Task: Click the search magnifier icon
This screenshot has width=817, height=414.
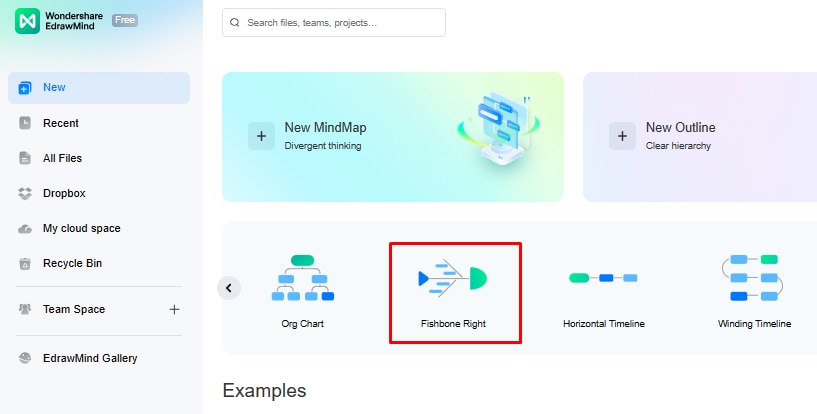Action: coord(235,22)
